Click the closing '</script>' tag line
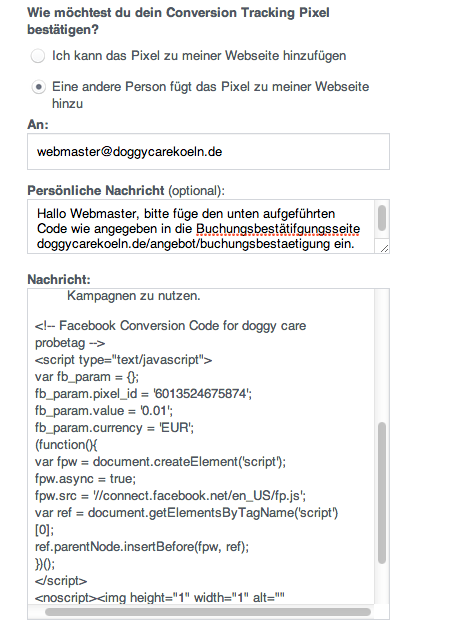 (x=61, y=581)
